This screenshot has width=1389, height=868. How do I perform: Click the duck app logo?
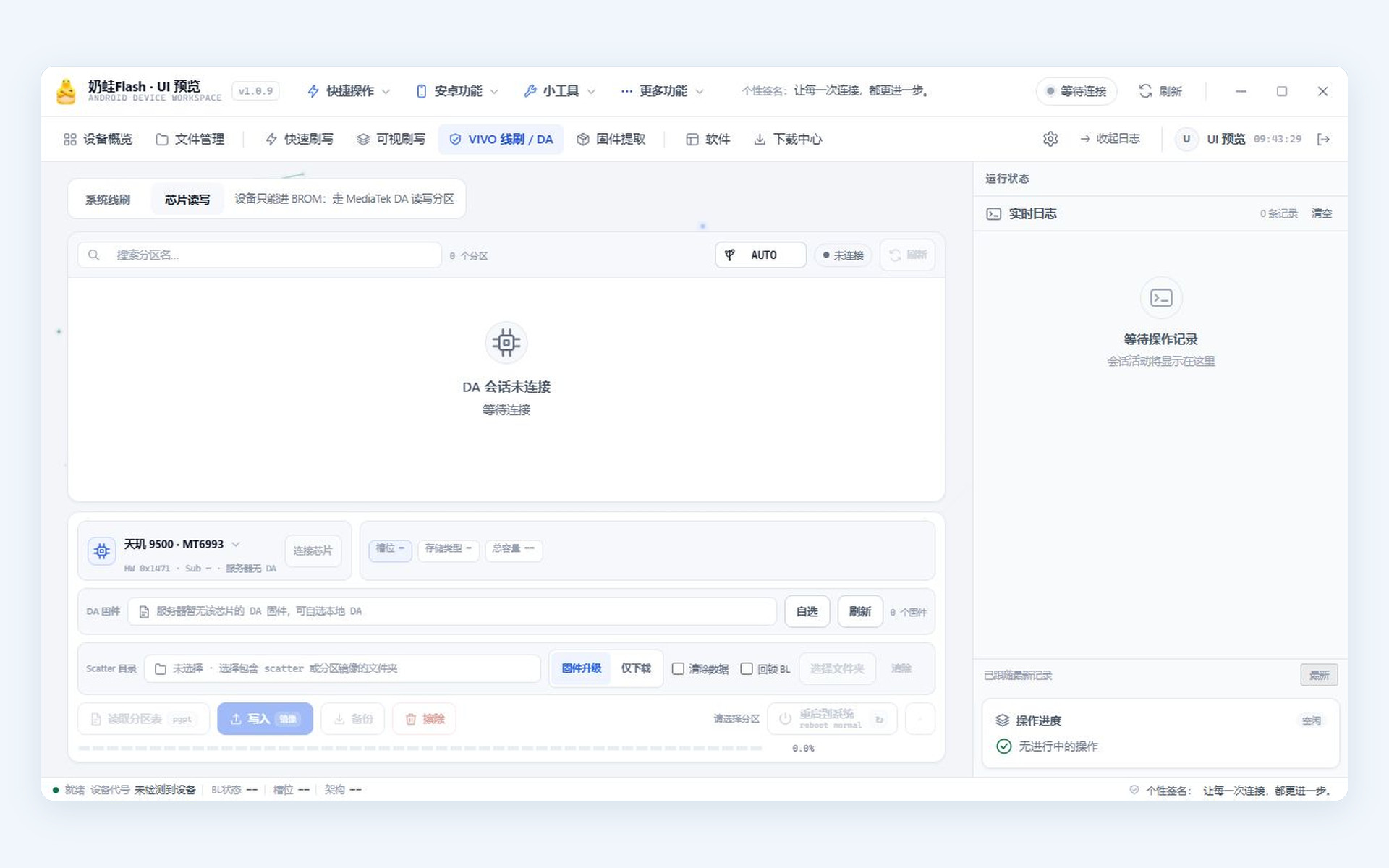(x=66, y=91)
